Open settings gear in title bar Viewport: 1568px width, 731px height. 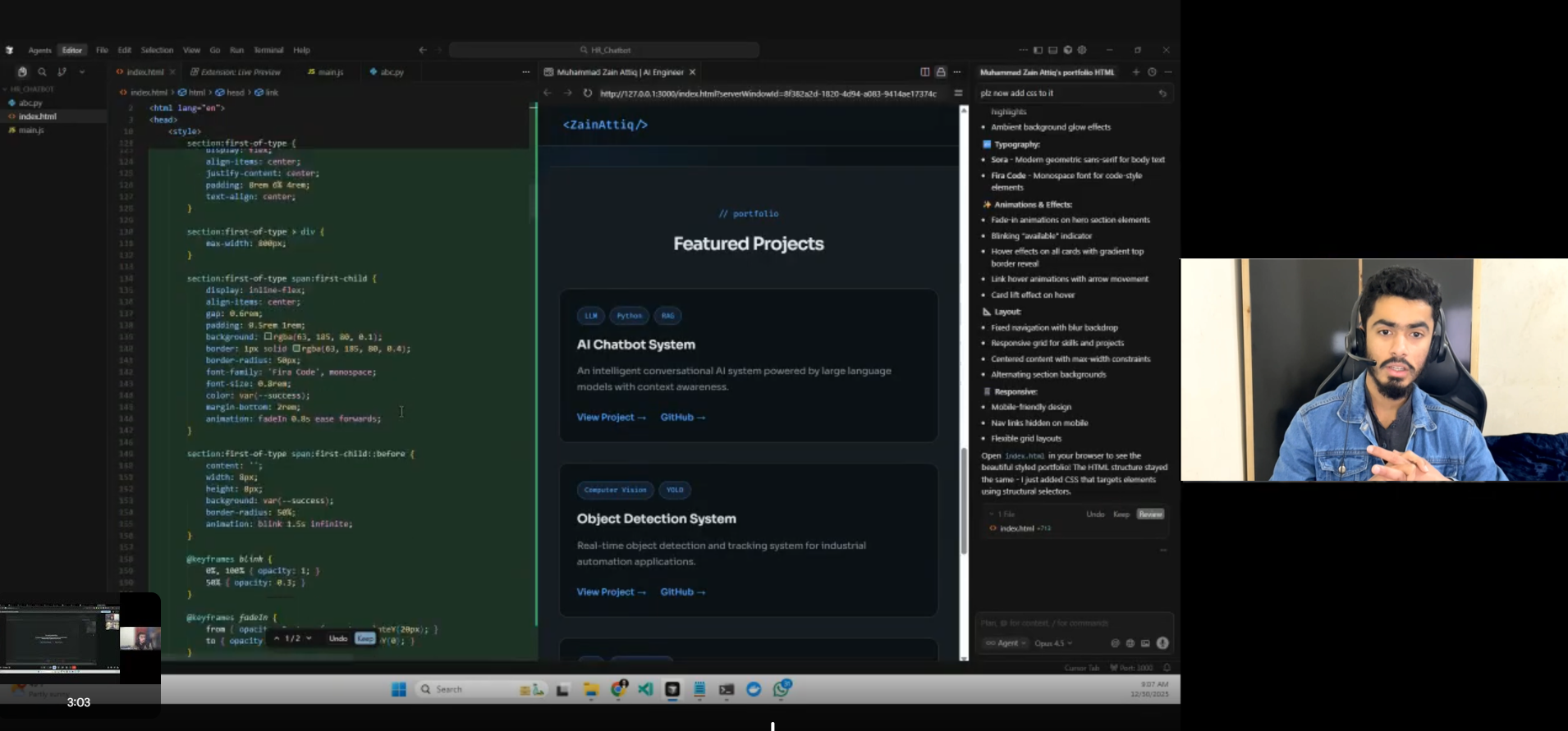(1082, 50)
